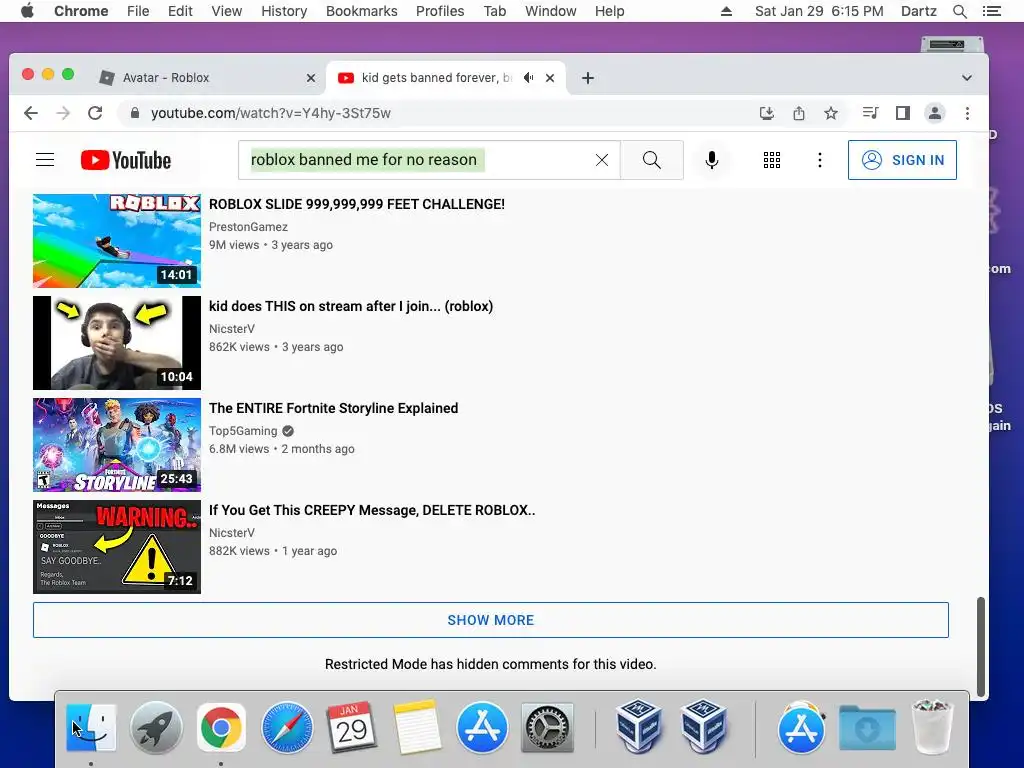View site info via lock icon
Image resolution: width=1024 pixels, height=768 pixels.
point(135,113)
